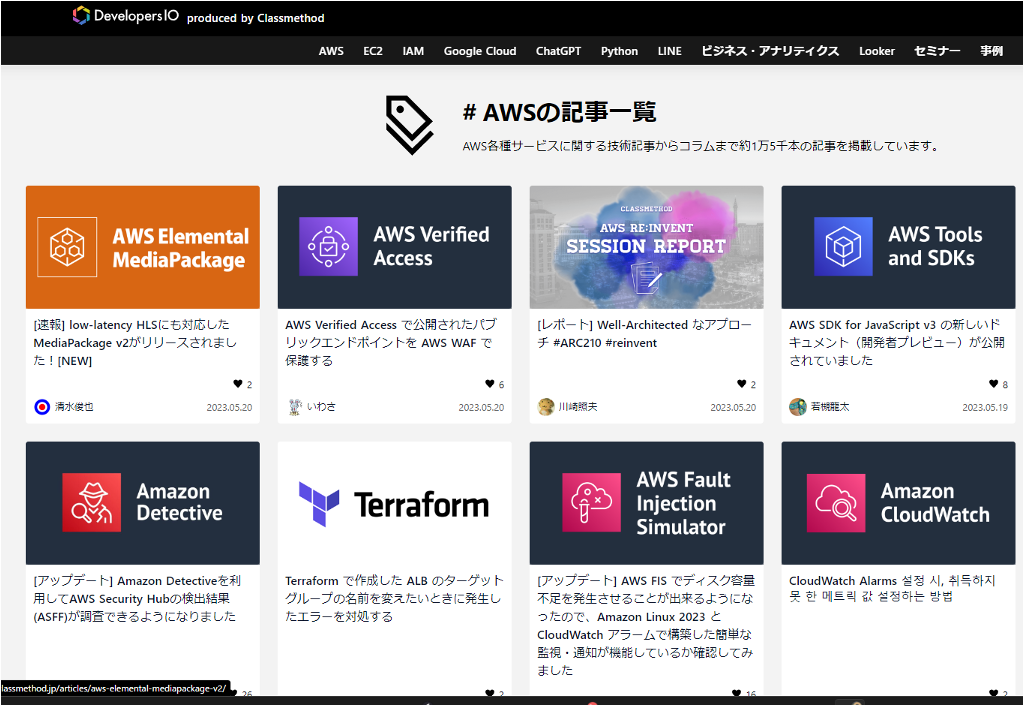Click the heart icon on the Well-Architected card
The height and width of the screenshot is (706, 1024).
pyautogui.click(x=741, y=384)
